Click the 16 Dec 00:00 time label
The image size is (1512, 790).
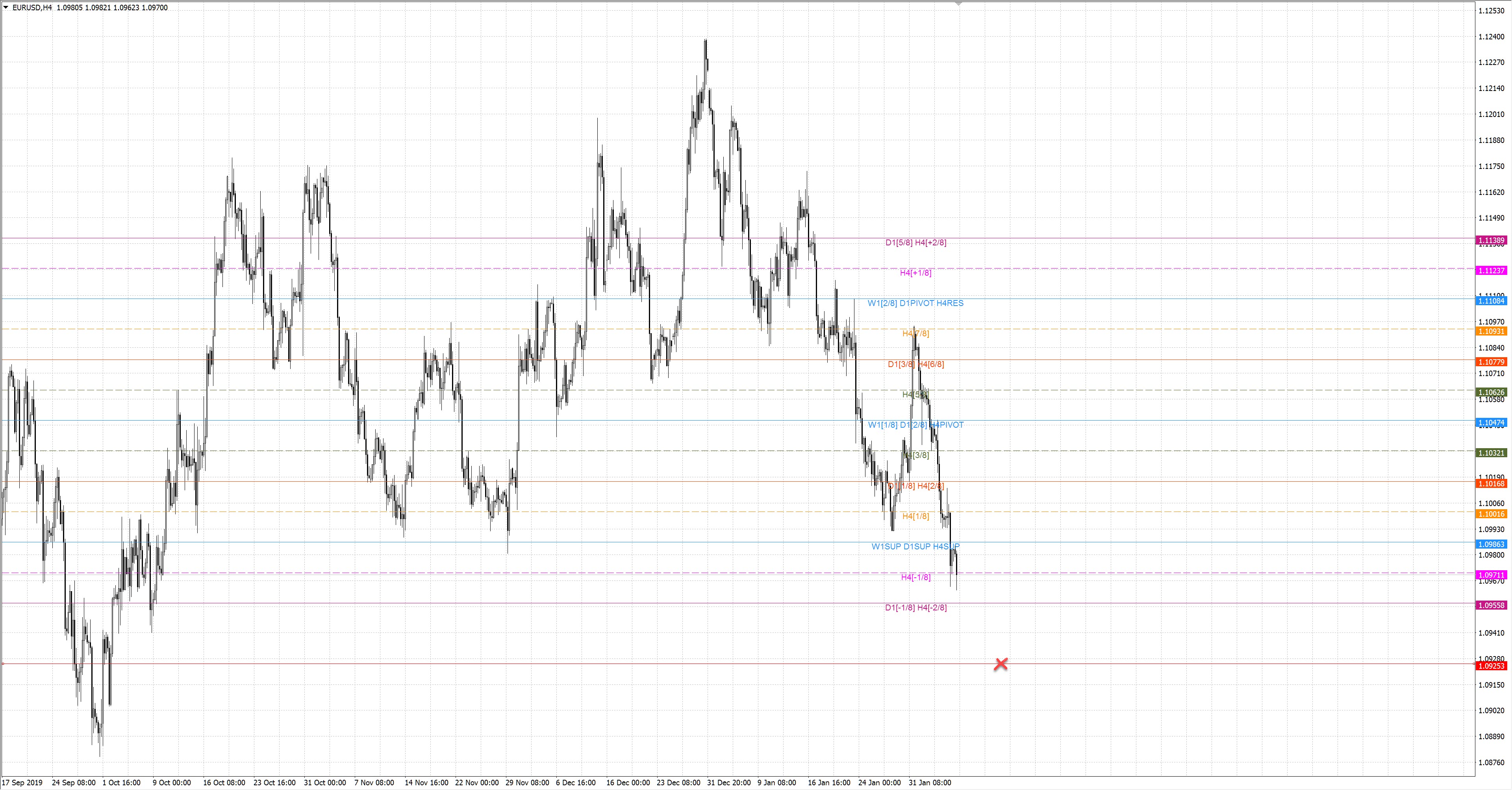(x=628, y=783)
